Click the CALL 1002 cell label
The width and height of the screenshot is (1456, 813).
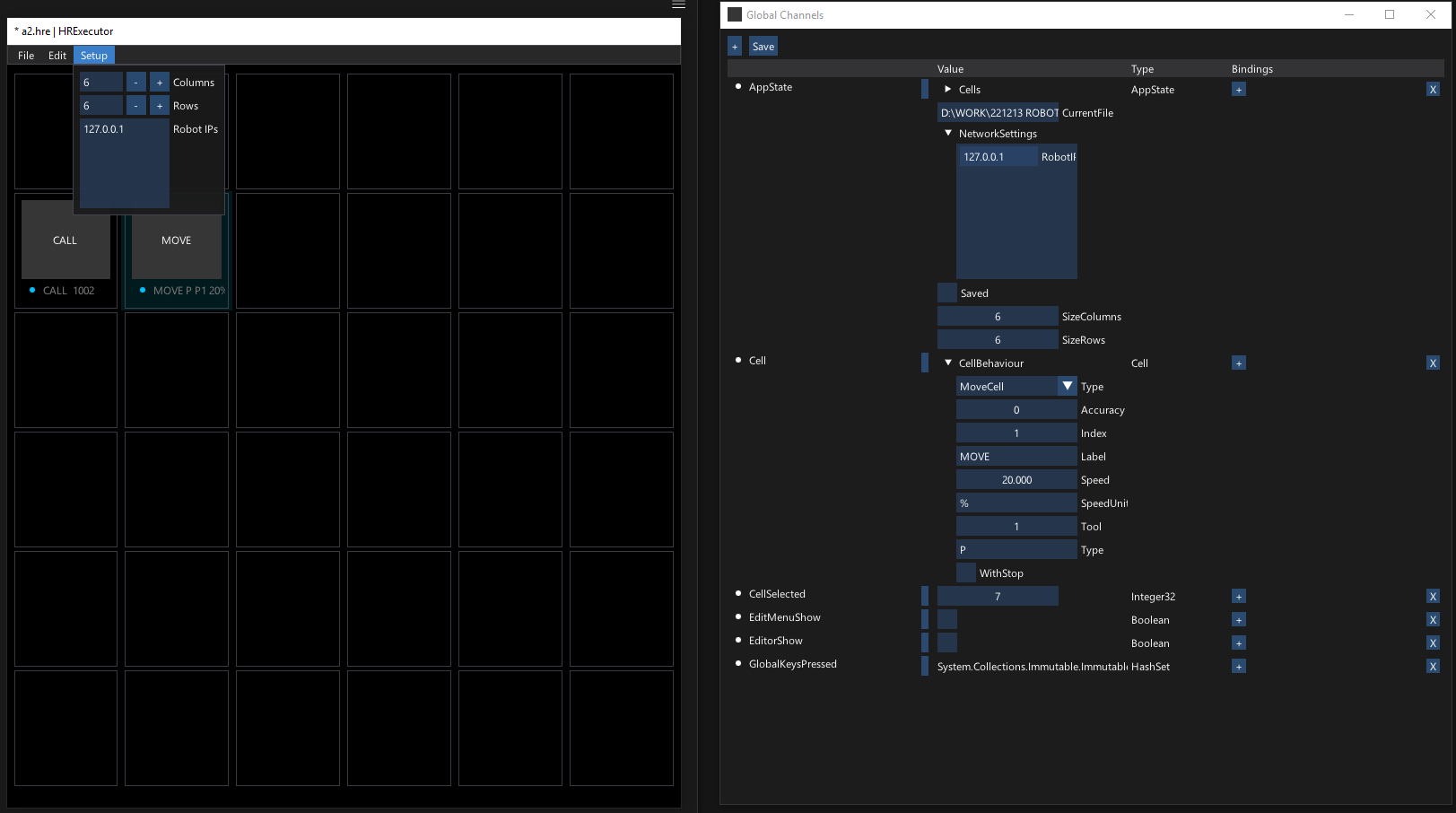pos(69,291)
